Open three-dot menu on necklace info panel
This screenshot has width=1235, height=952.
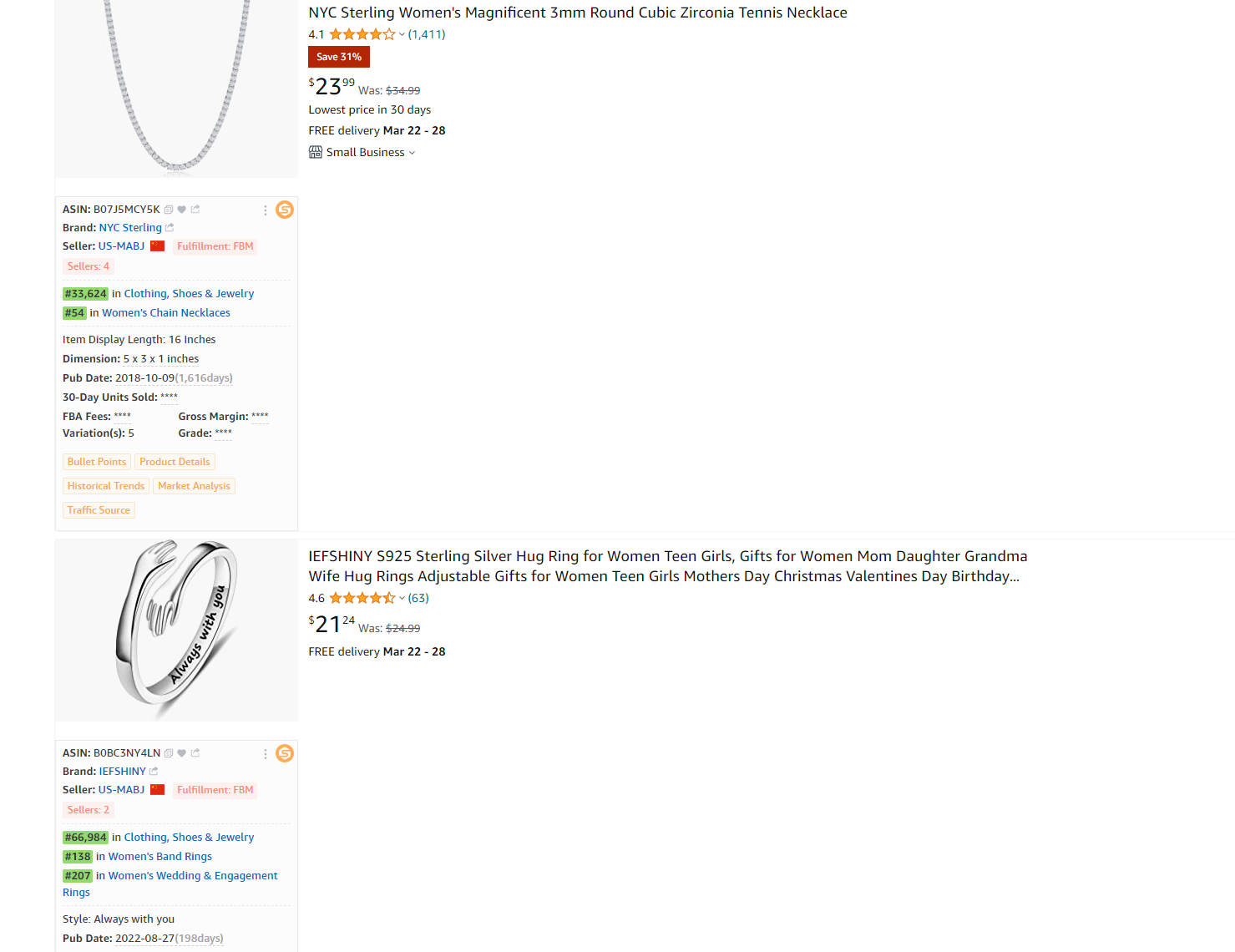(x=266, y=210)
